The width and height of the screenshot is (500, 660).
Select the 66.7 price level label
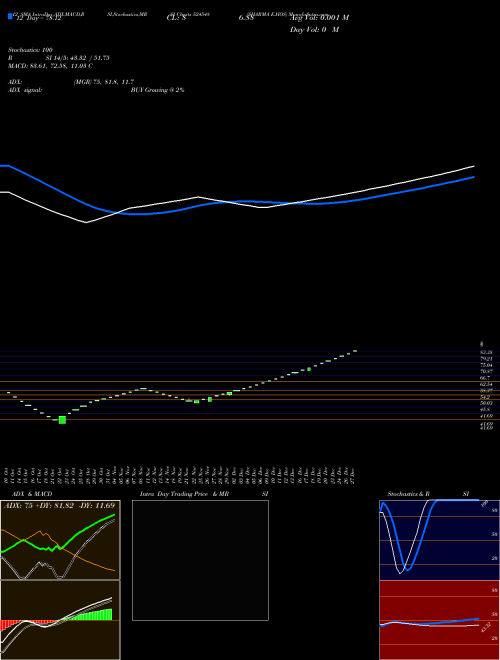pos(485,378)
